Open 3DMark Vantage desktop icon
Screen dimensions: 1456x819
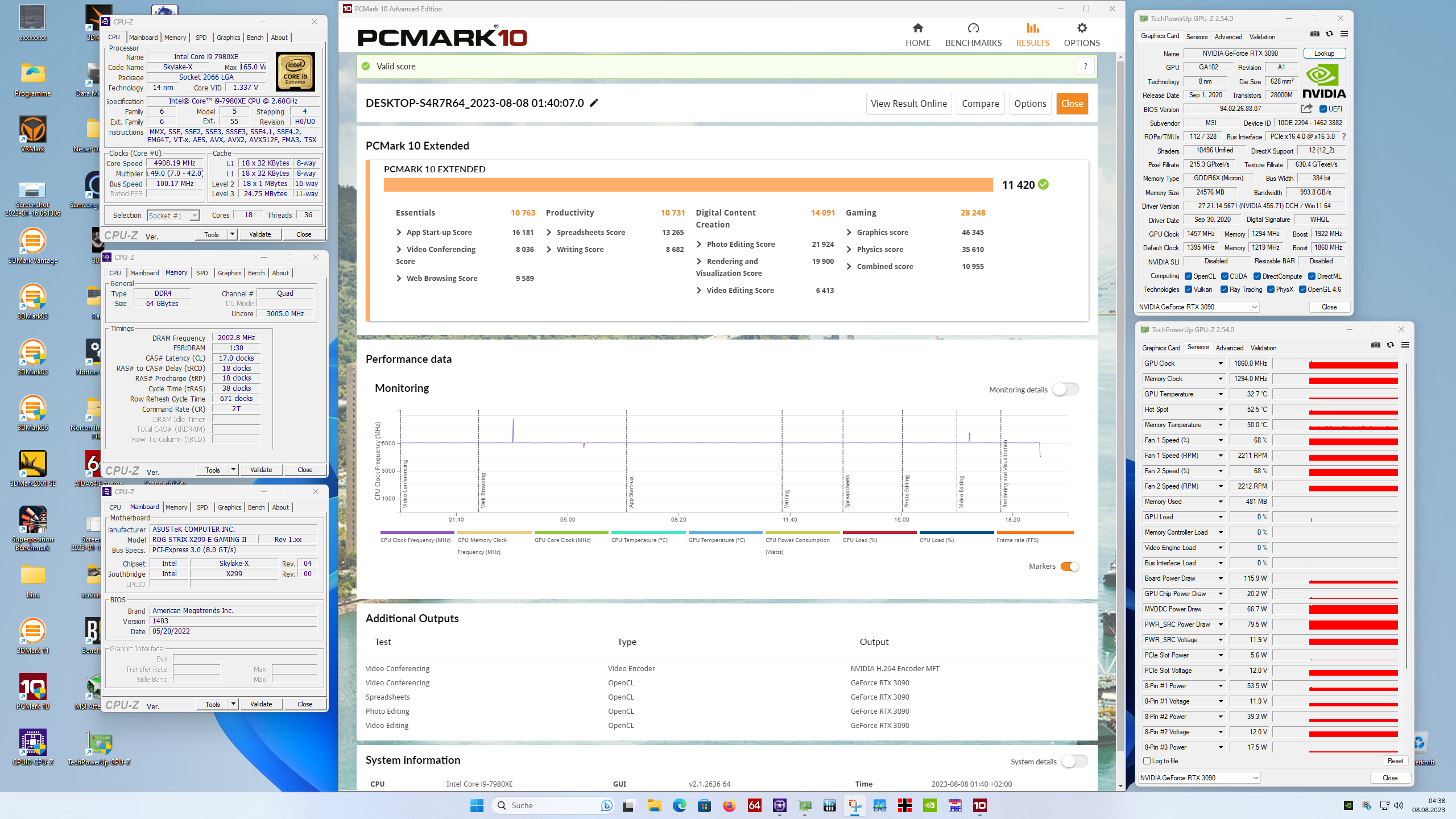pos(32,246)
